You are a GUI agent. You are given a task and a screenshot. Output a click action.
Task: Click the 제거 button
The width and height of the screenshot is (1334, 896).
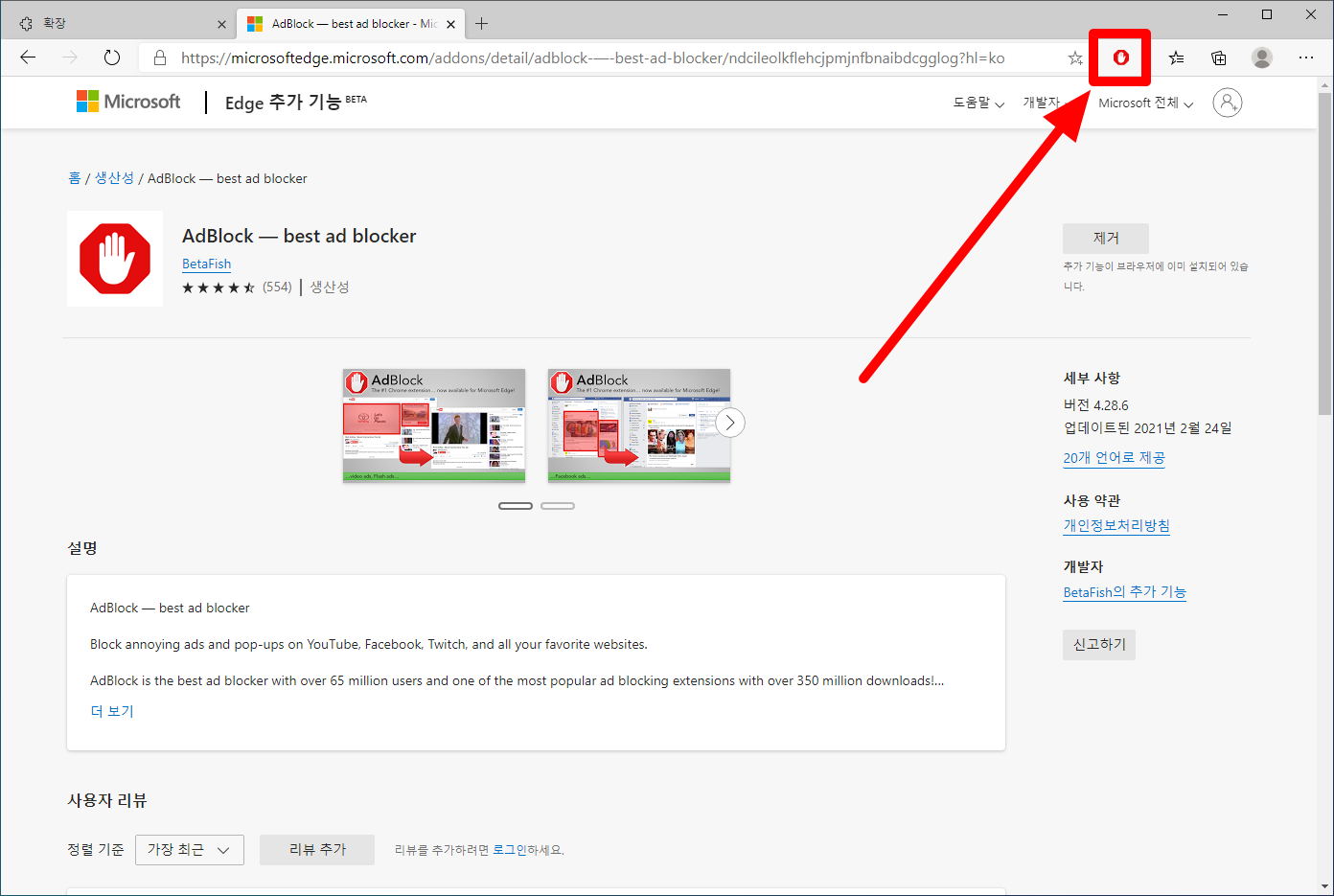tap(1106, 238)
